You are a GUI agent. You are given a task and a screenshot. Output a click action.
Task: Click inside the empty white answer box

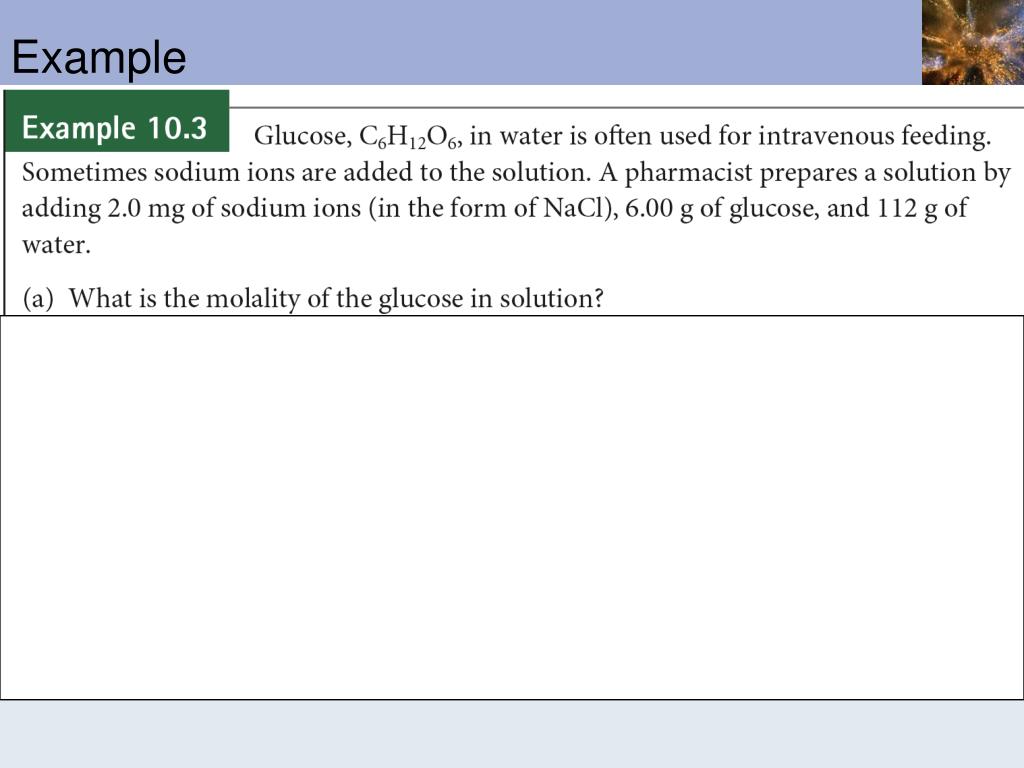pyautogui.click(x=511, y=507)
